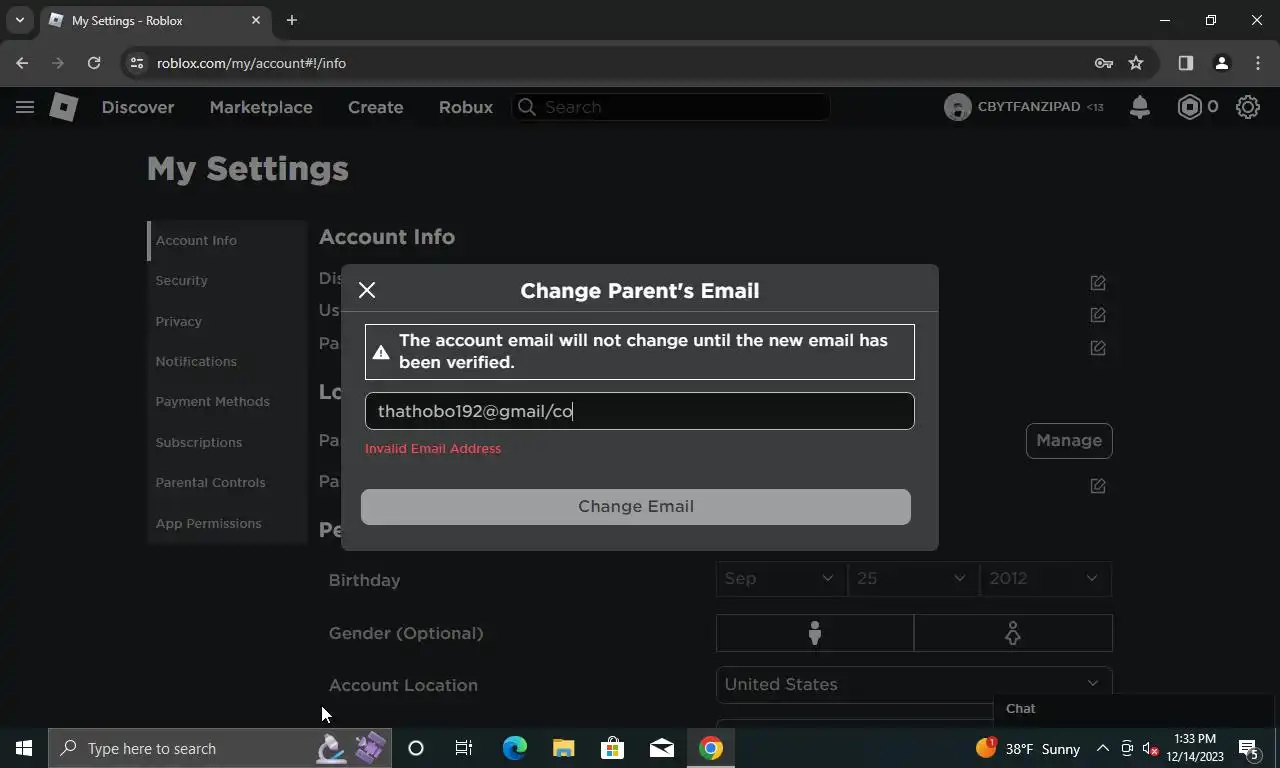Open Microsoft Store from the taskbar
Screen dimensions: 1280x768
point(612,748)
